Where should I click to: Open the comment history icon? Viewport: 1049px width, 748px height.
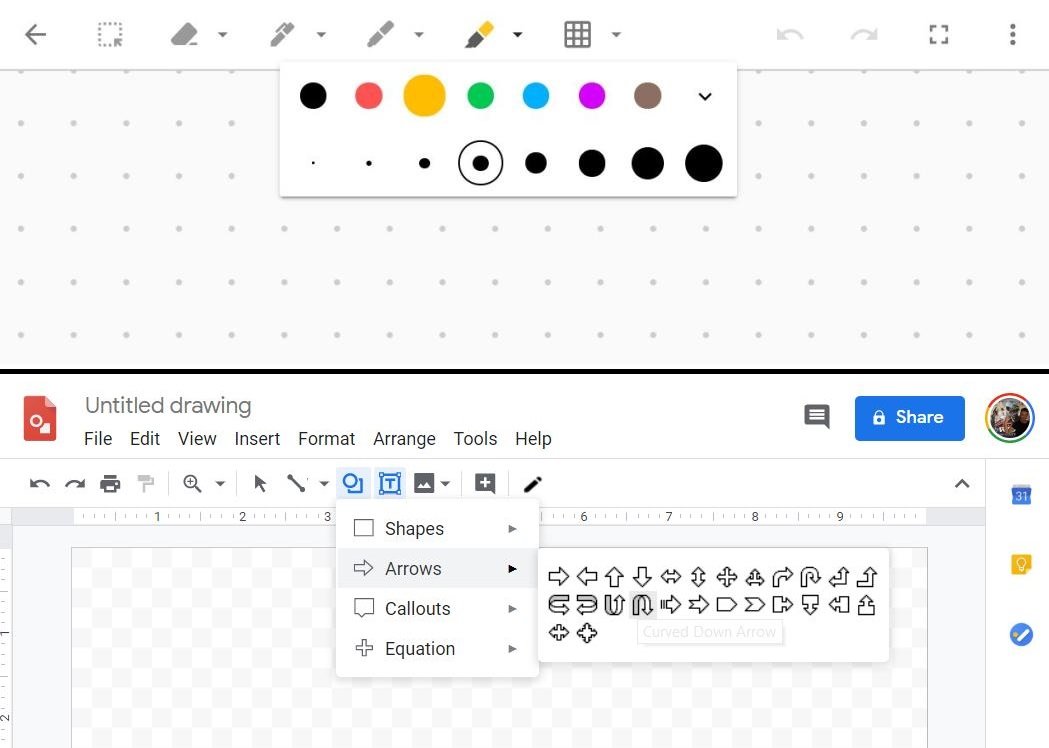tap(817, 417)
